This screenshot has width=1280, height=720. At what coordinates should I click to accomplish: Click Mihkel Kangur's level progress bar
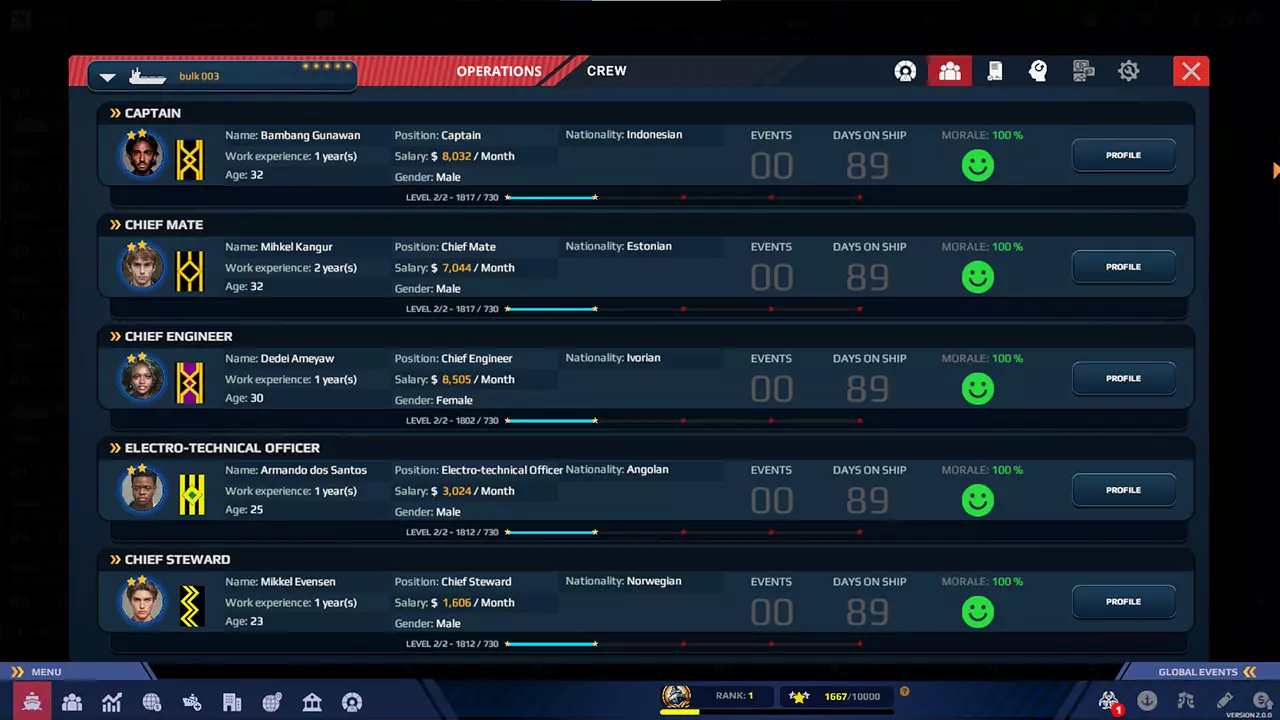[683, 309]
